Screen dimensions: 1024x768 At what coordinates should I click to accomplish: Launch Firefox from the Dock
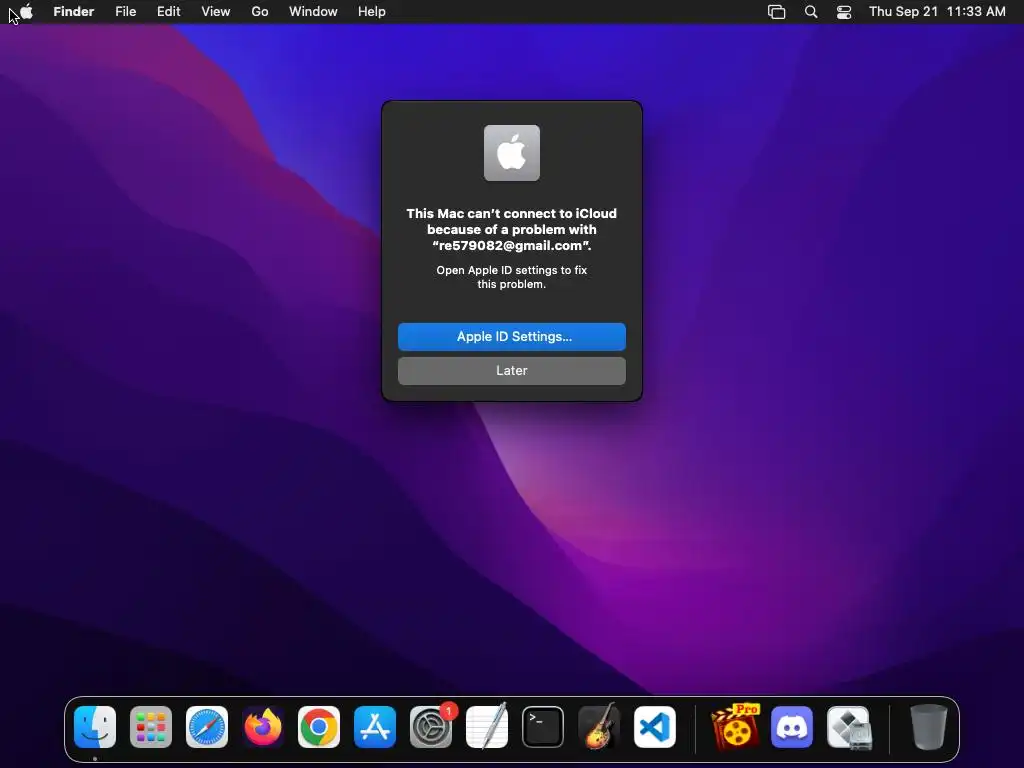(263, 727)
